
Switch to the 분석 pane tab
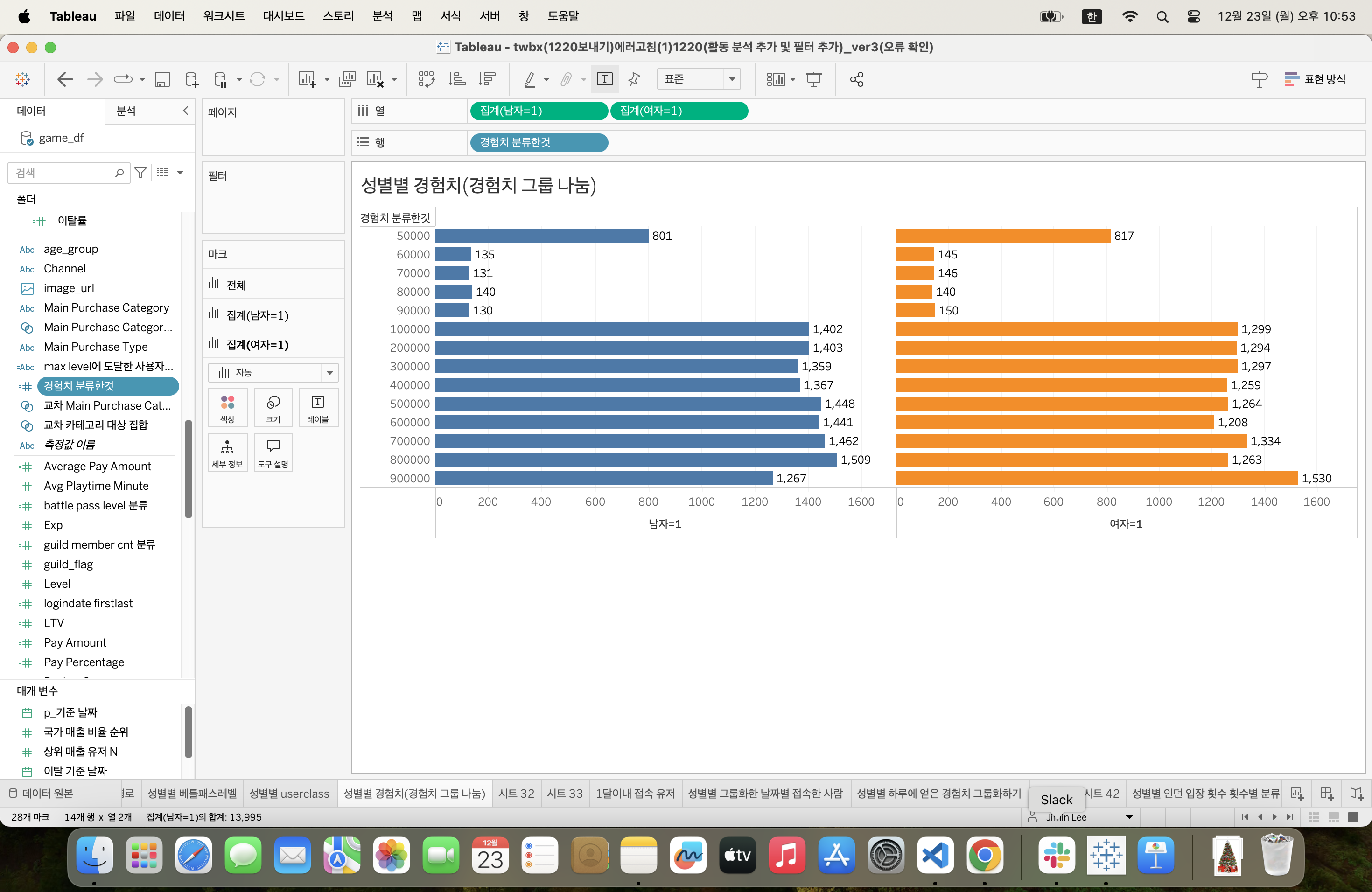tap(126, 111)
